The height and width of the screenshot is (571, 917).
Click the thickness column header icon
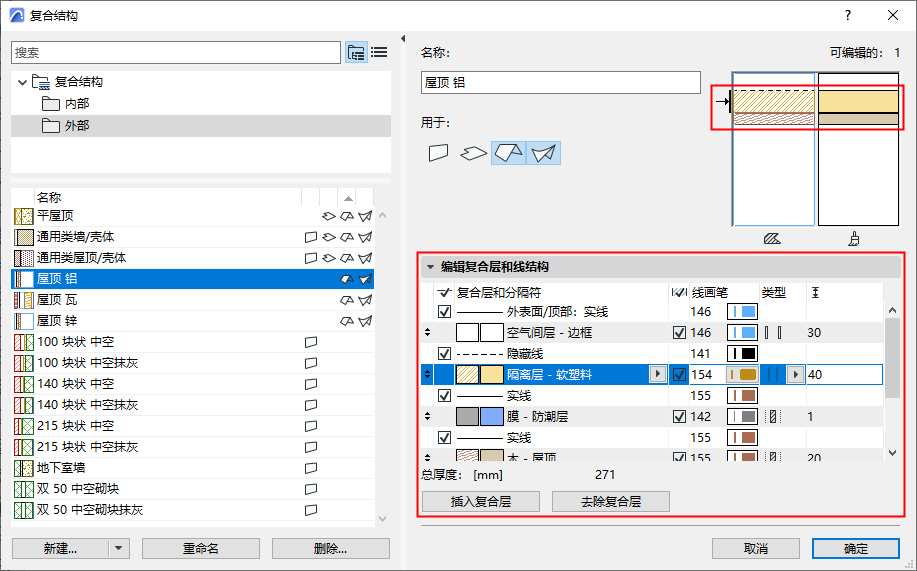(x=816, y=293)
